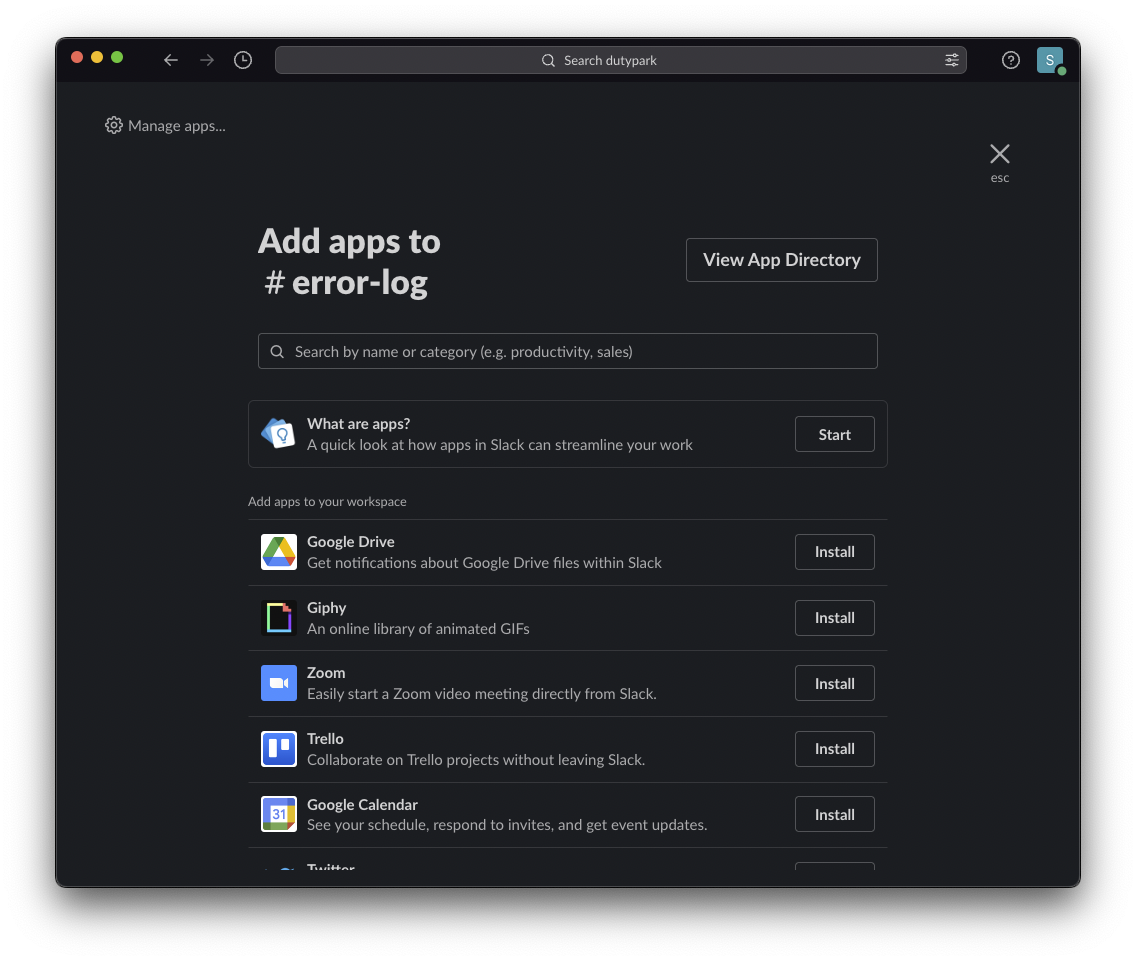This screenshot has height=961, width=1136.
Task: Go forward with the right arrow
Action: [x=207, y=60]
